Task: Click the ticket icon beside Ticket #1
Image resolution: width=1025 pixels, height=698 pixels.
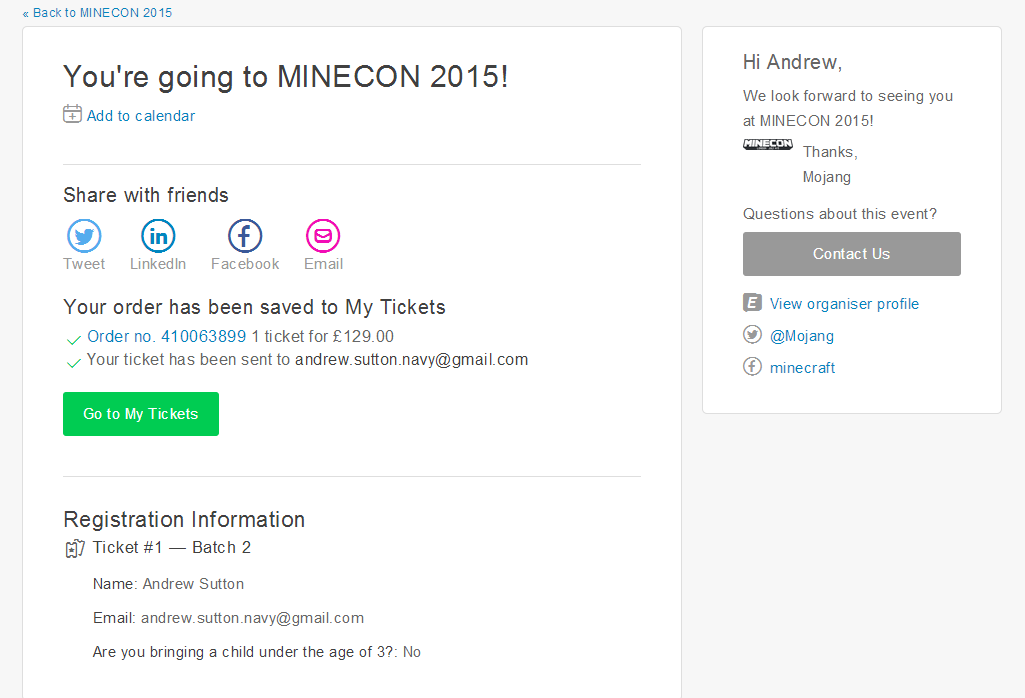Action: (x=74, y=548)
